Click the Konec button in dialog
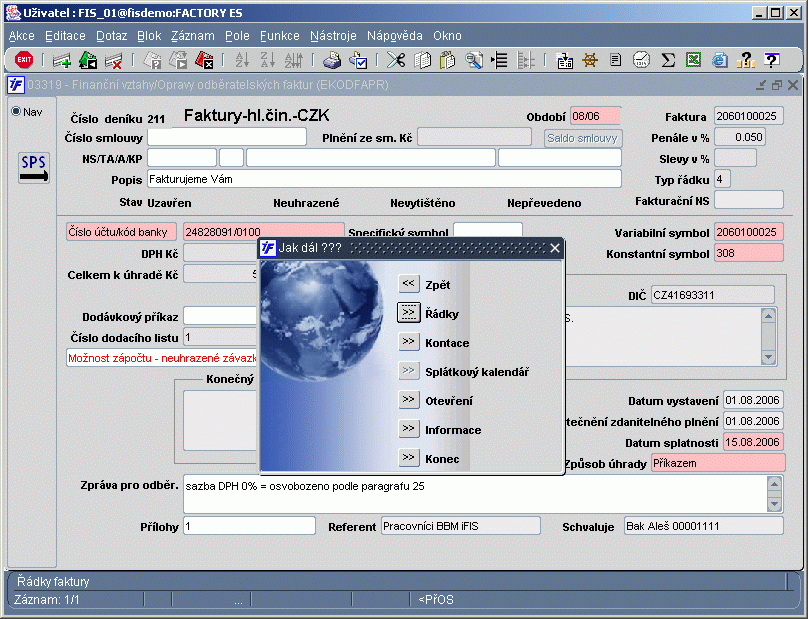 coord(409,458)
